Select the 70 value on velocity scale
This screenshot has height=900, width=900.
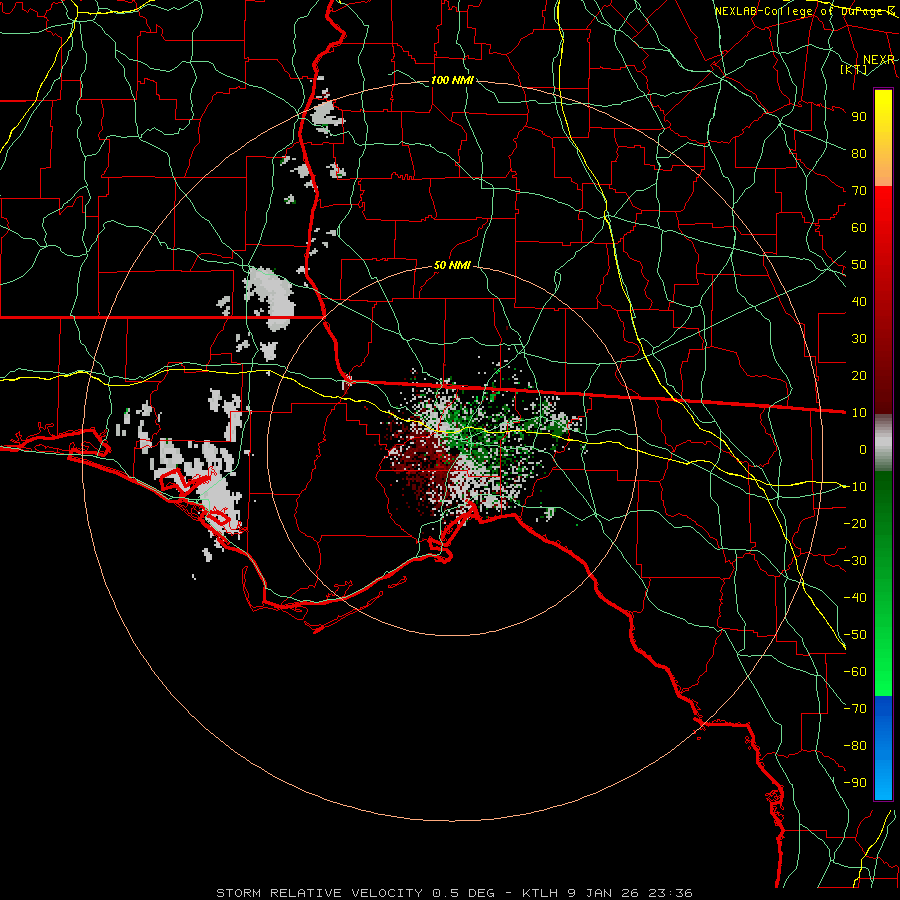pyautogui.click(x=859, y=191)
